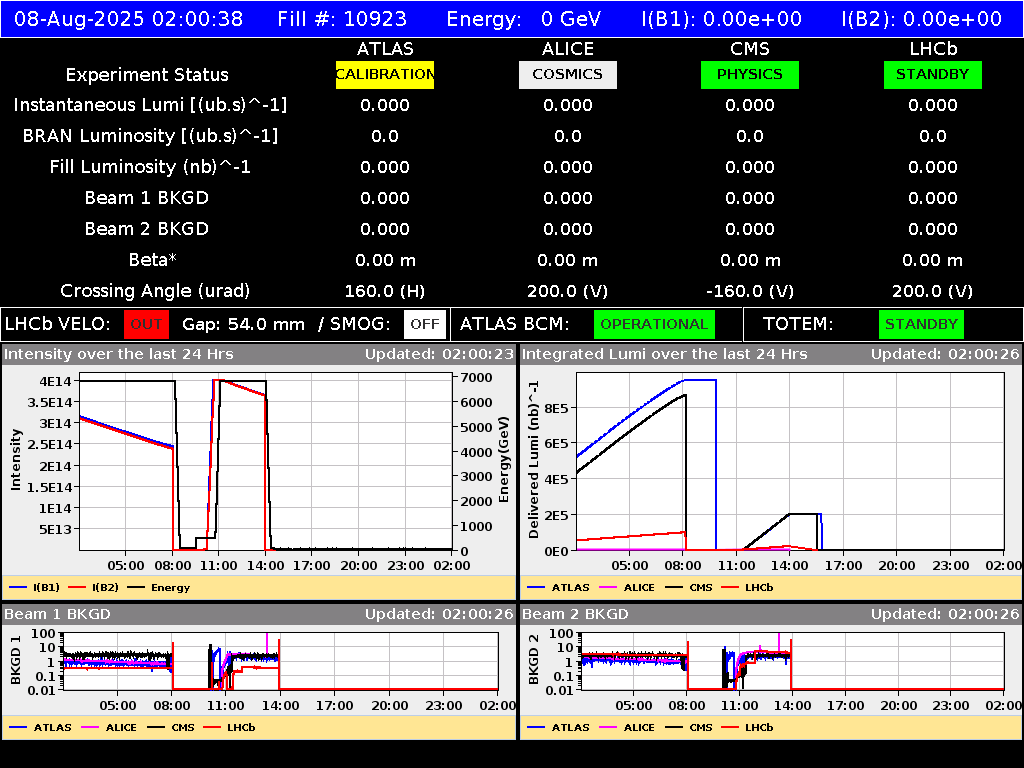Click the Beam 2 BKGD plot area

pos(792,661)
